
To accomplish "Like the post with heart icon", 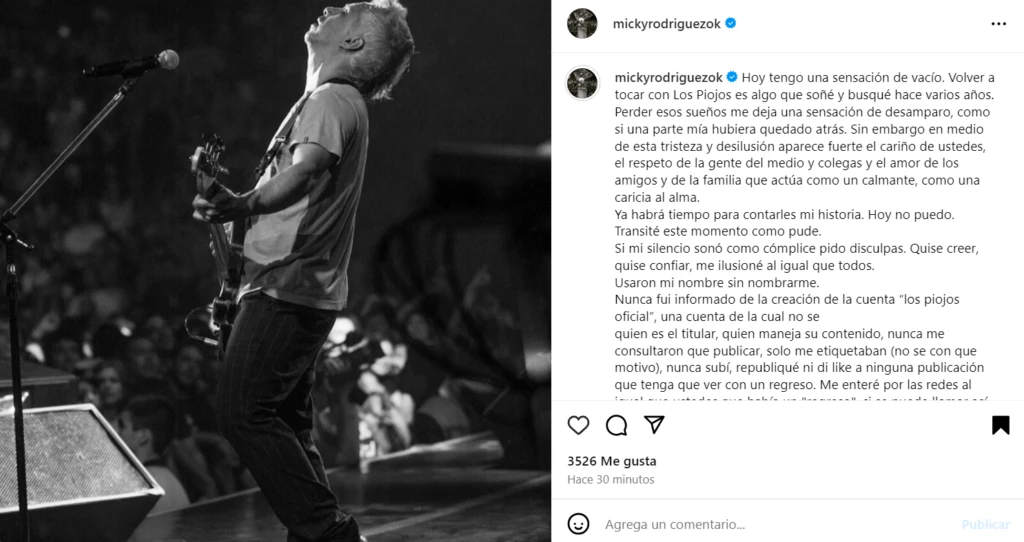I will 578,425.
